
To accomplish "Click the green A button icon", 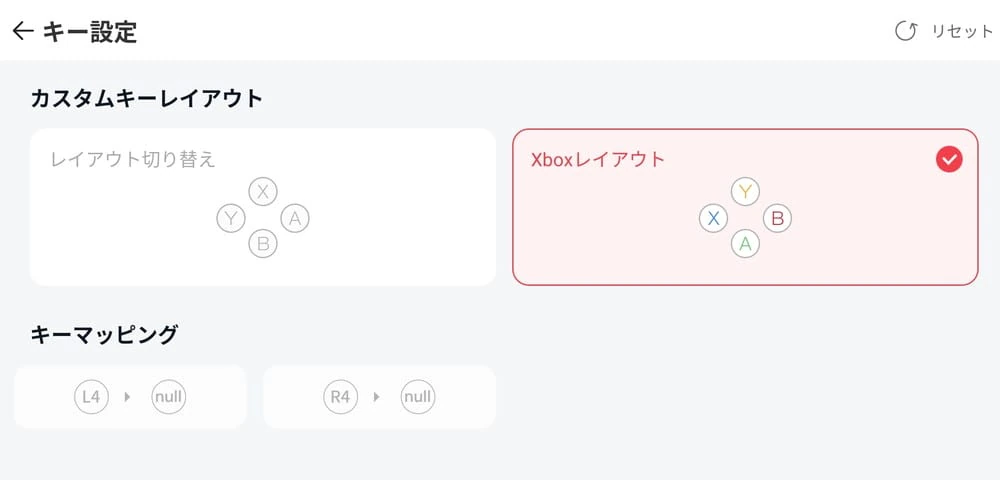I will (x=745, y=242).
